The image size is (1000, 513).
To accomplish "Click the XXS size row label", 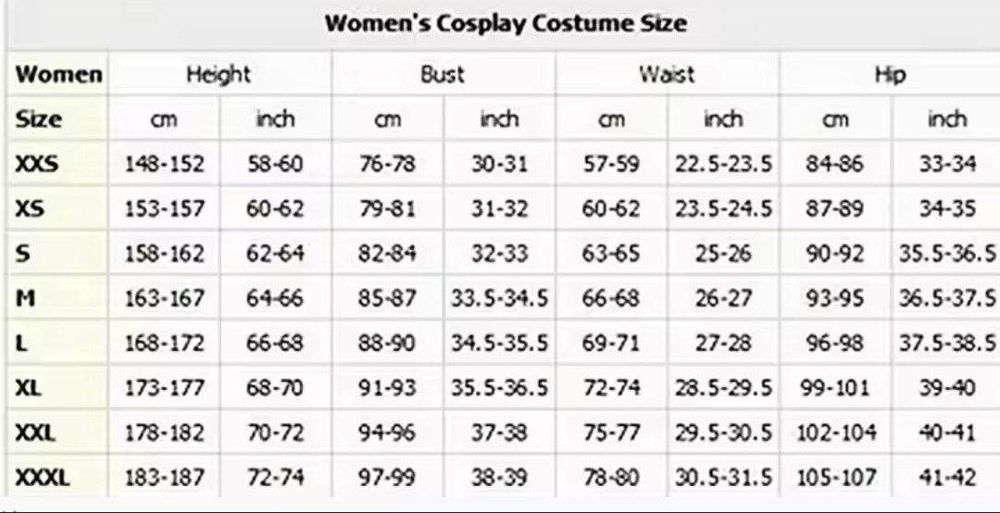I will coord(37,164).
